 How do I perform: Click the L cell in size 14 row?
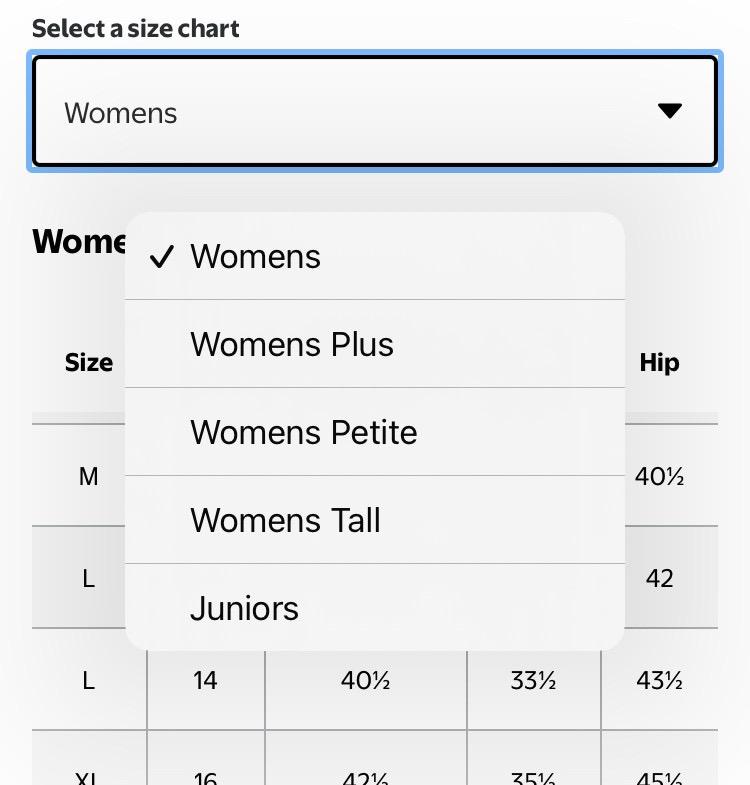tap(89, 681)
